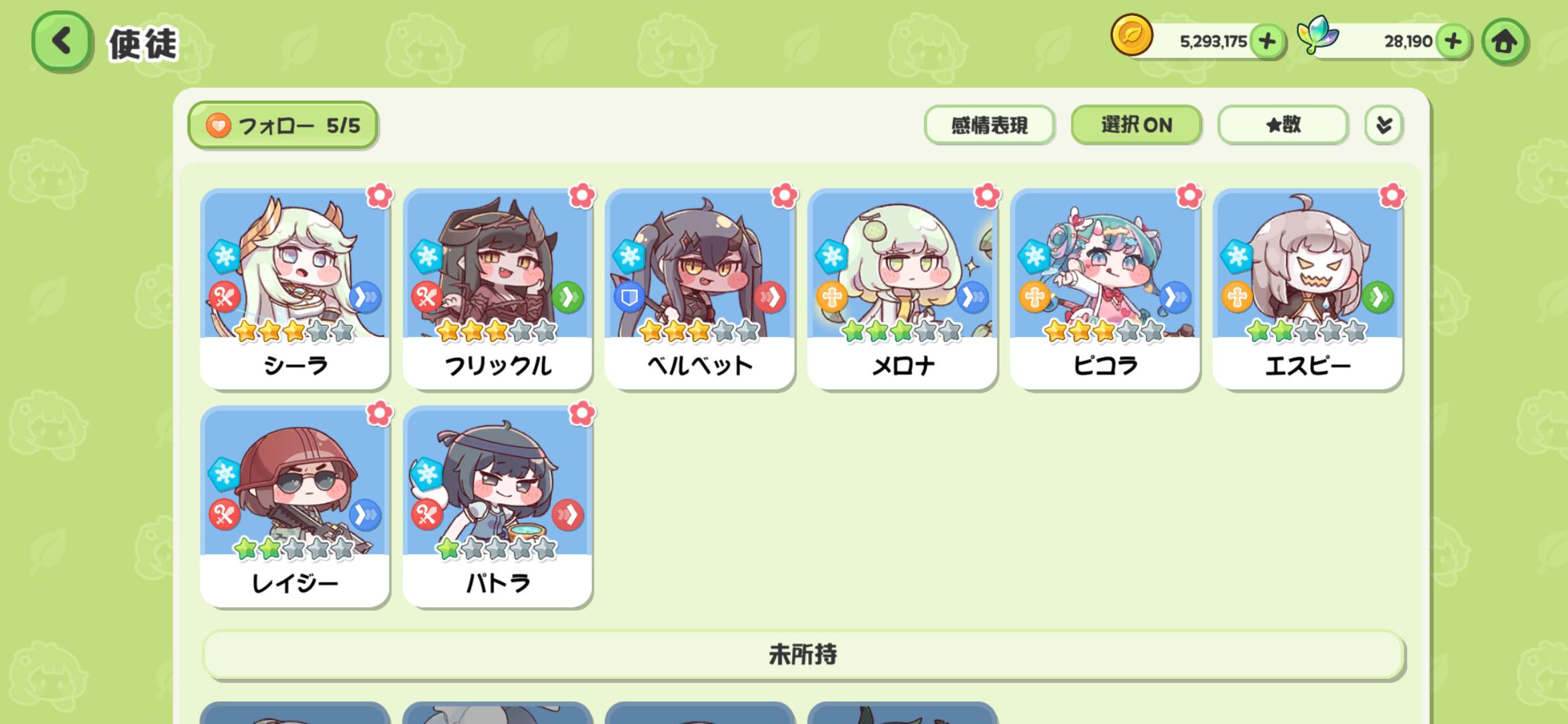Open the home screen via house icon
This screenshot has height=724, width=1568.
click(1504, 42)
